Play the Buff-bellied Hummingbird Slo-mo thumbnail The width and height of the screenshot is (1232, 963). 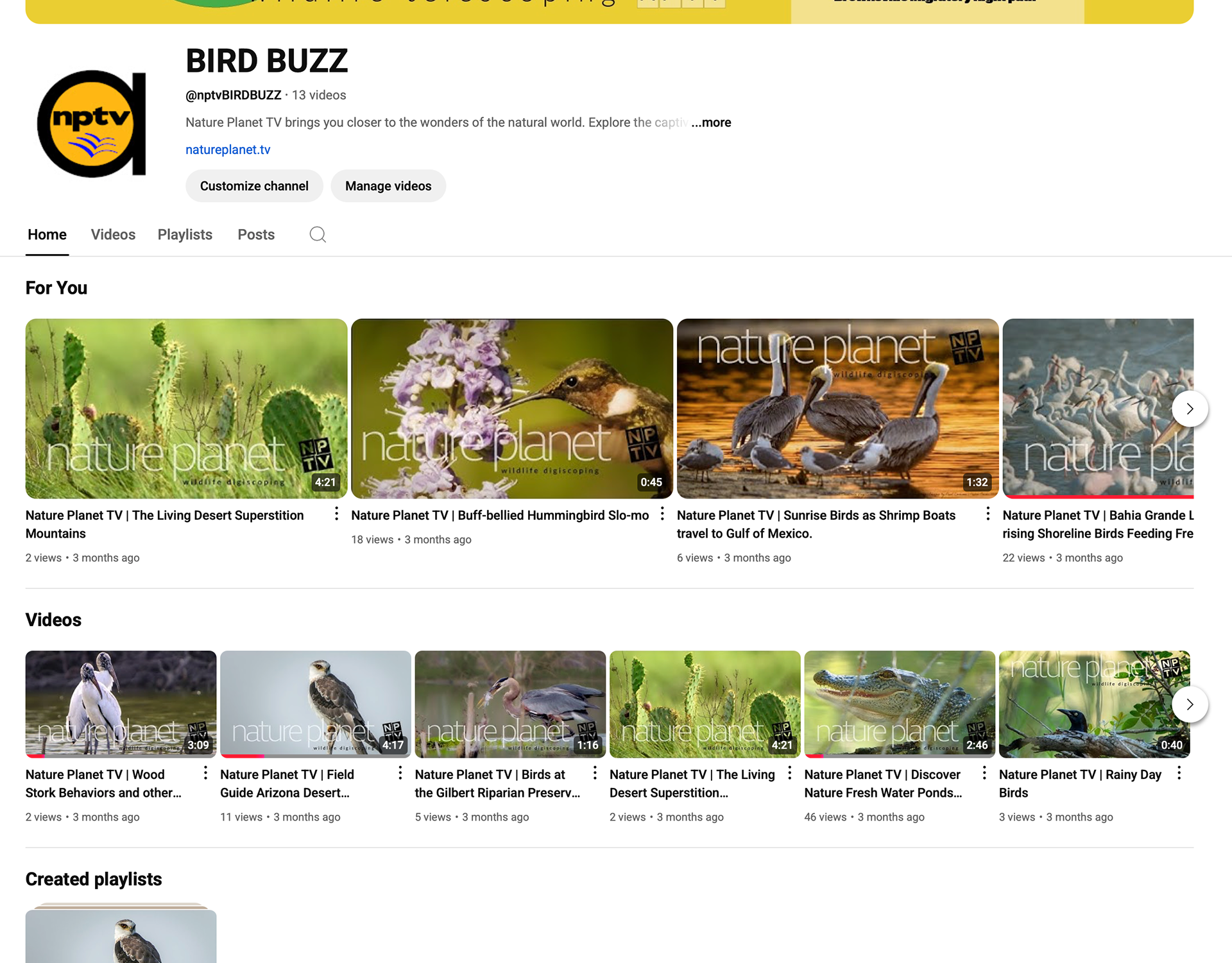(x=511, y=408)
